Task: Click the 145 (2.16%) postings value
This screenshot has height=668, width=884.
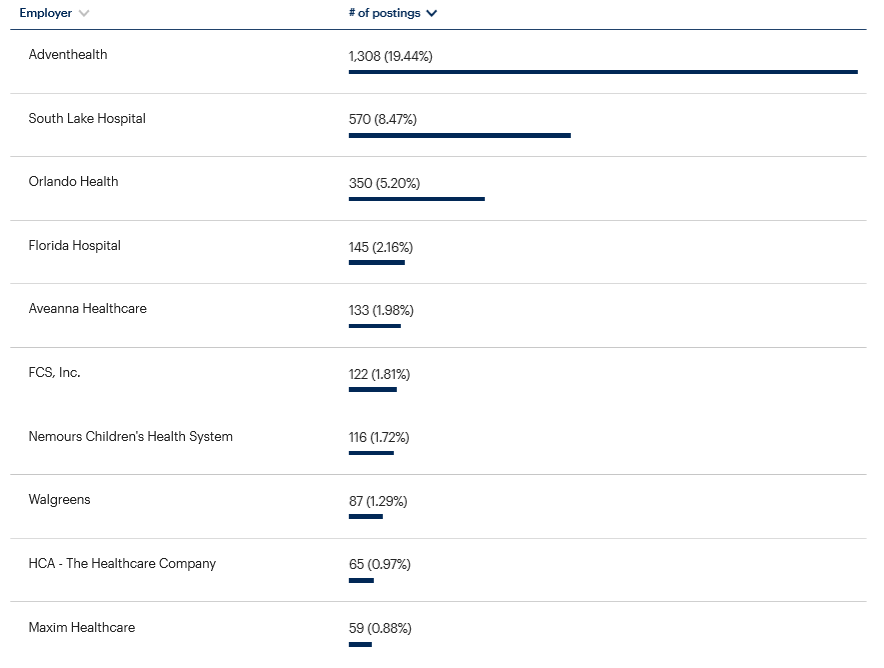Action: [x=380, y=247]
